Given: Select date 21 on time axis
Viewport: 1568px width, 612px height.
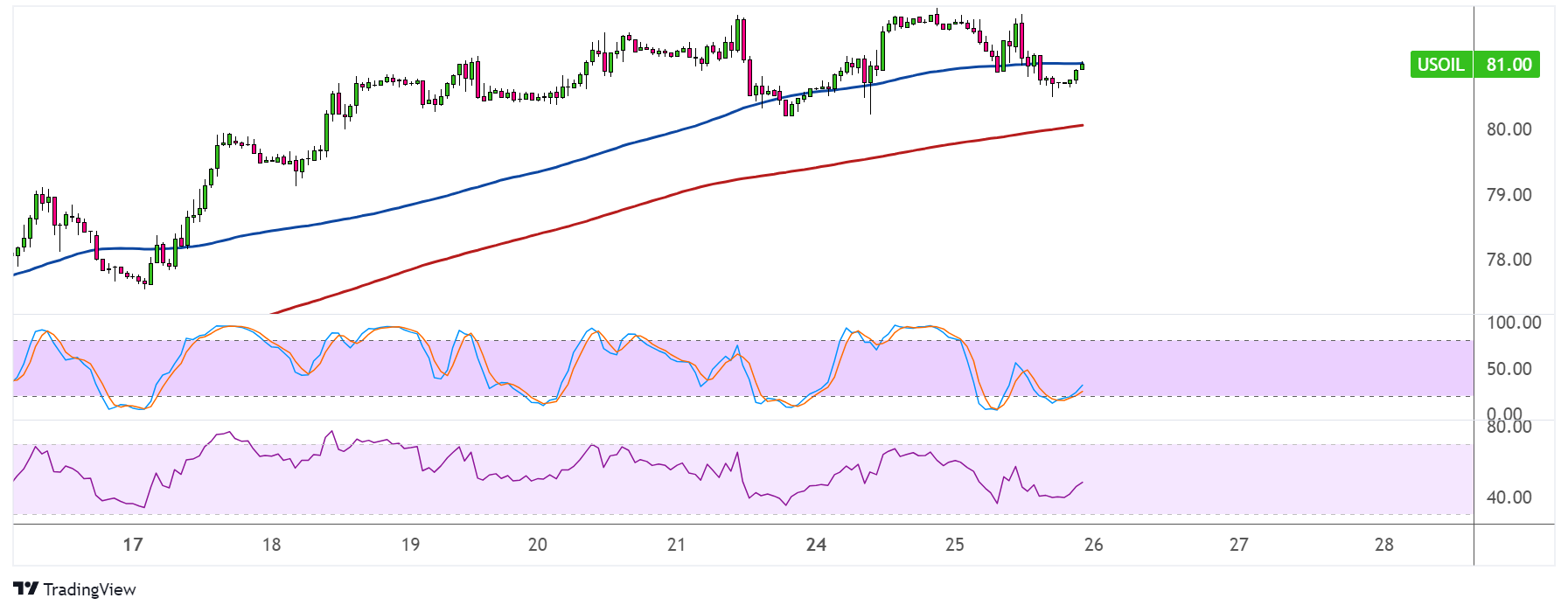Looking at the screenshot, I should 676,545.
